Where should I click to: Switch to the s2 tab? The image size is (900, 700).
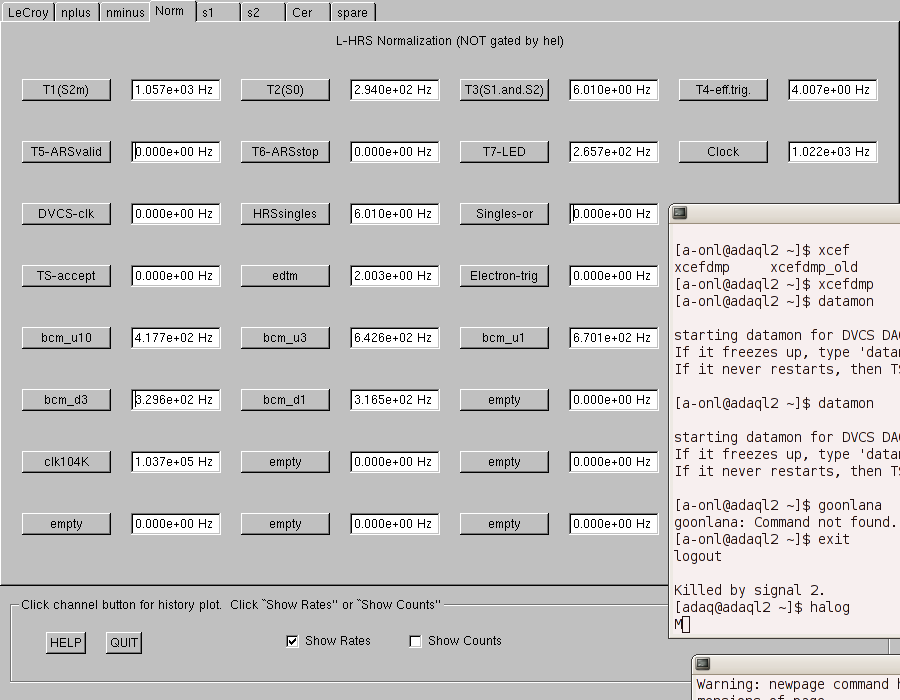coord(263,12)
